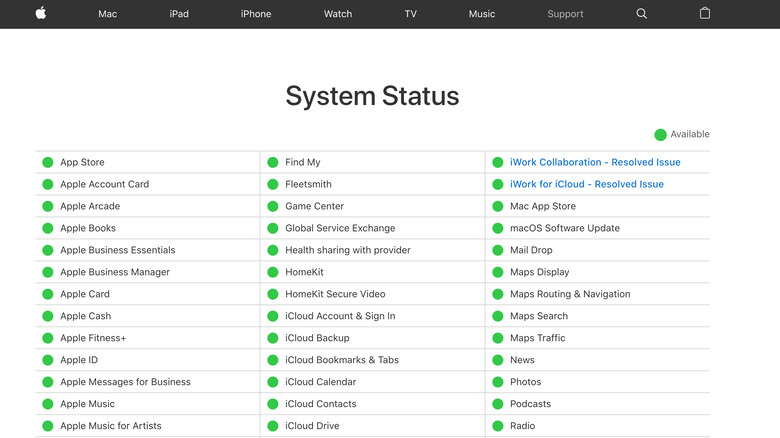Click the green Available legend dot
Viewport: 780px width, 438px height.
pyautogui.click(x=660, y=135)
